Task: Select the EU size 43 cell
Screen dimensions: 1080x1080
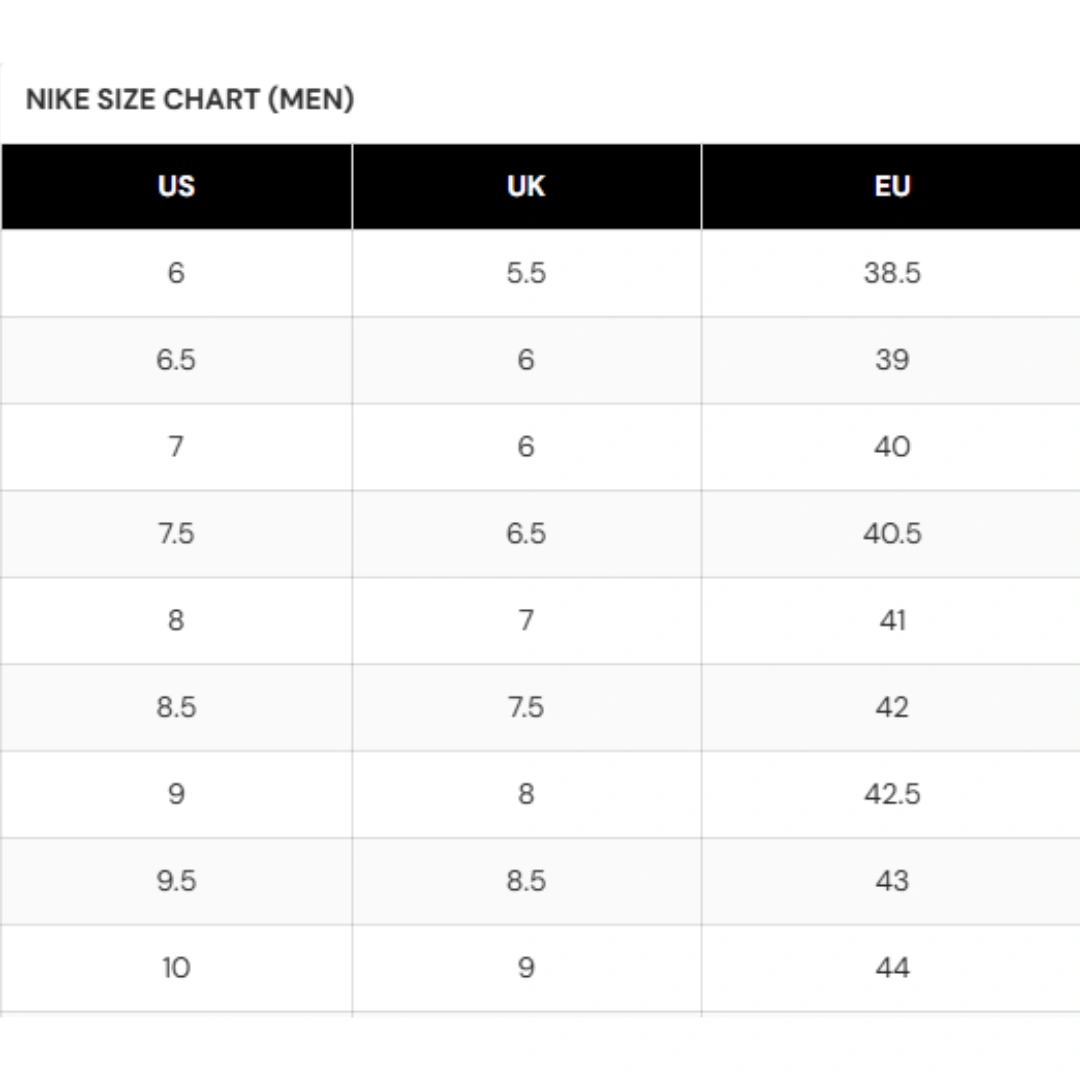Action: tap(892, 881)
